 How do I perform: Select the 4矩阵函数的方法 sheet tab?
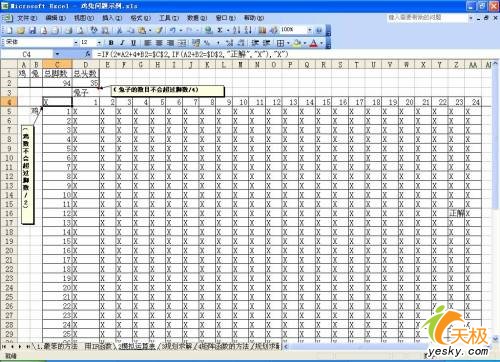(223, 346)
